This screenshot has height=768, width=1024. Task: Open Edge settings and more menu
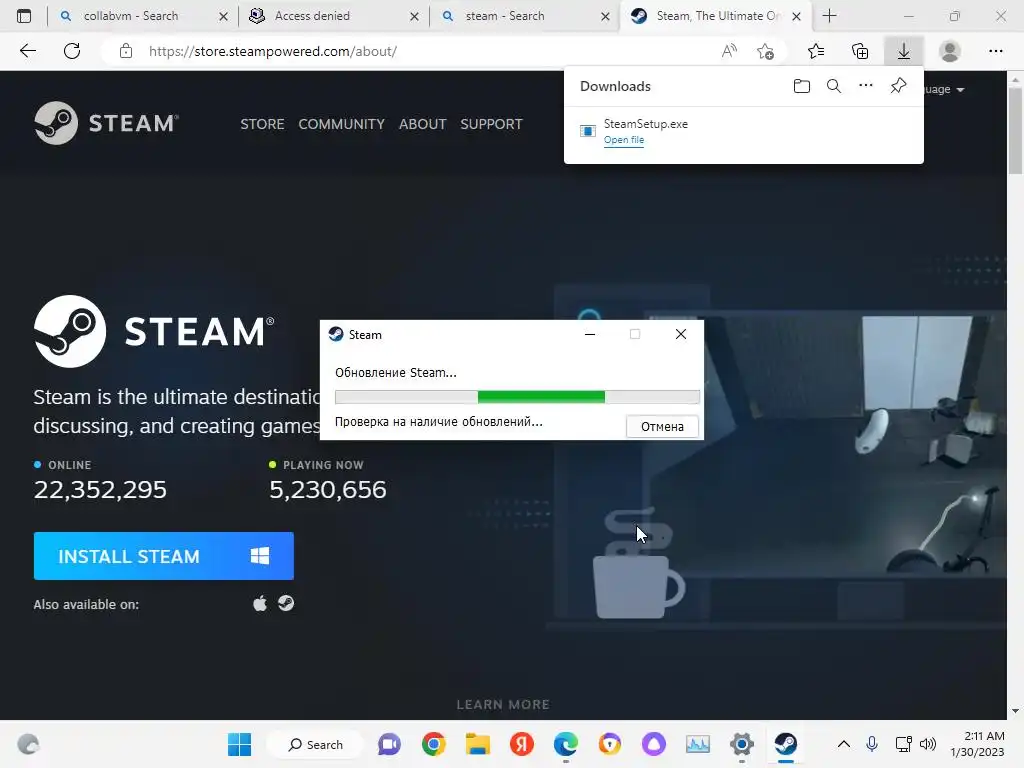pyautogui.click(x=995, y=51)
